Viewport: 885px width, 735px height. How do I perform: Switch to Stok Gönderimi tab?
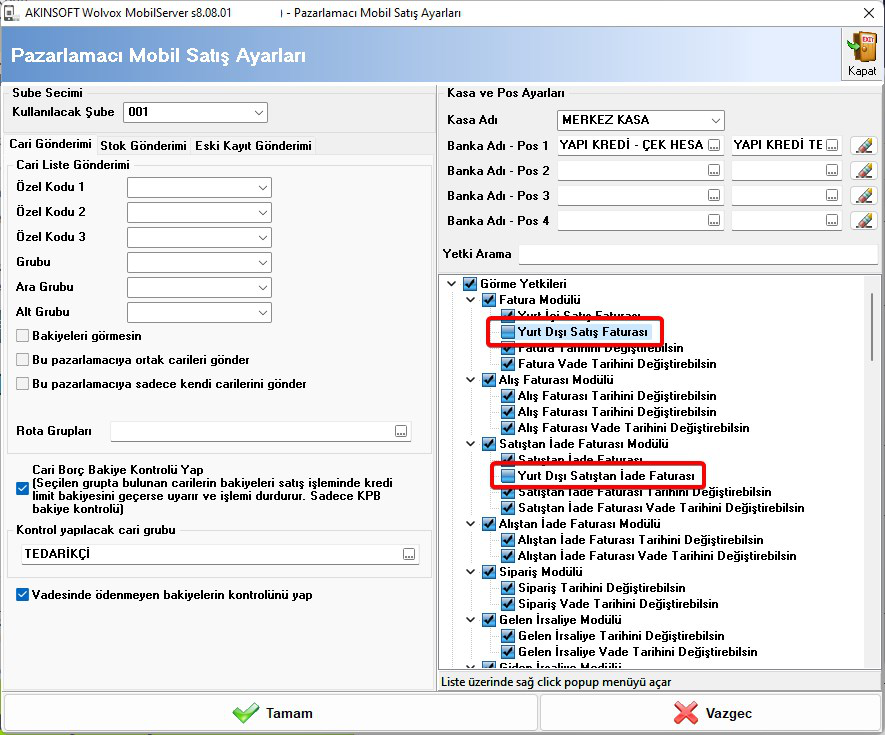point(143,146)
